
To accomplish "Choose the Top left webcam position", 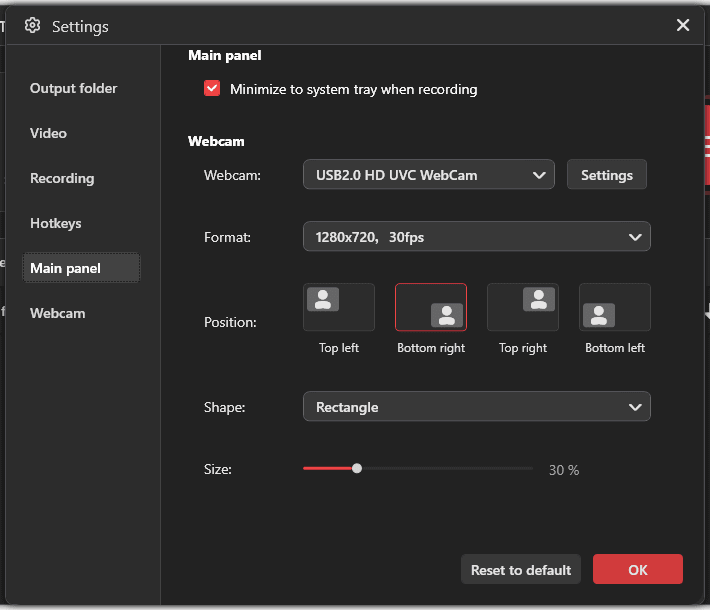I will [x=339, y=307].
